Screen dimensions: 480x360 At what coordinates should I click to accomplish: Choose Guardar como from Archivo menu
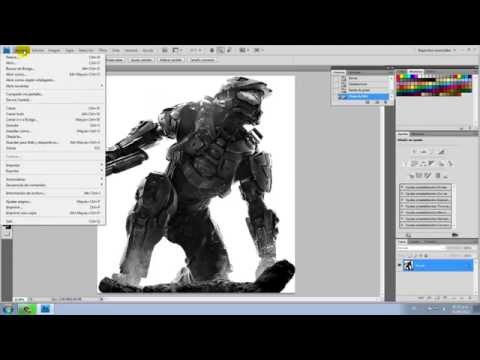pyautogui.click(x=53, y=131)
